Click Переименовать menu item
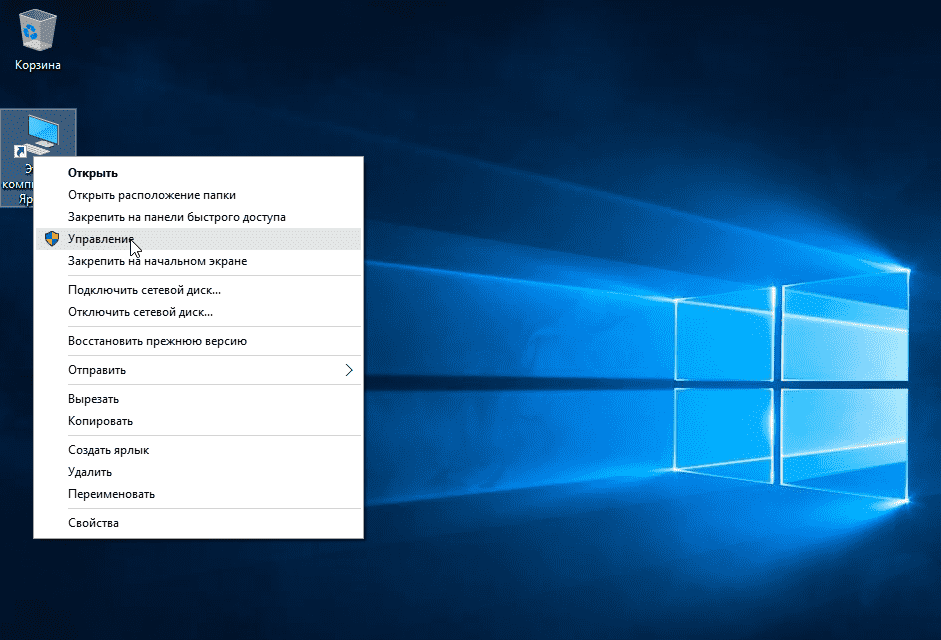 [x=111, y=494]
